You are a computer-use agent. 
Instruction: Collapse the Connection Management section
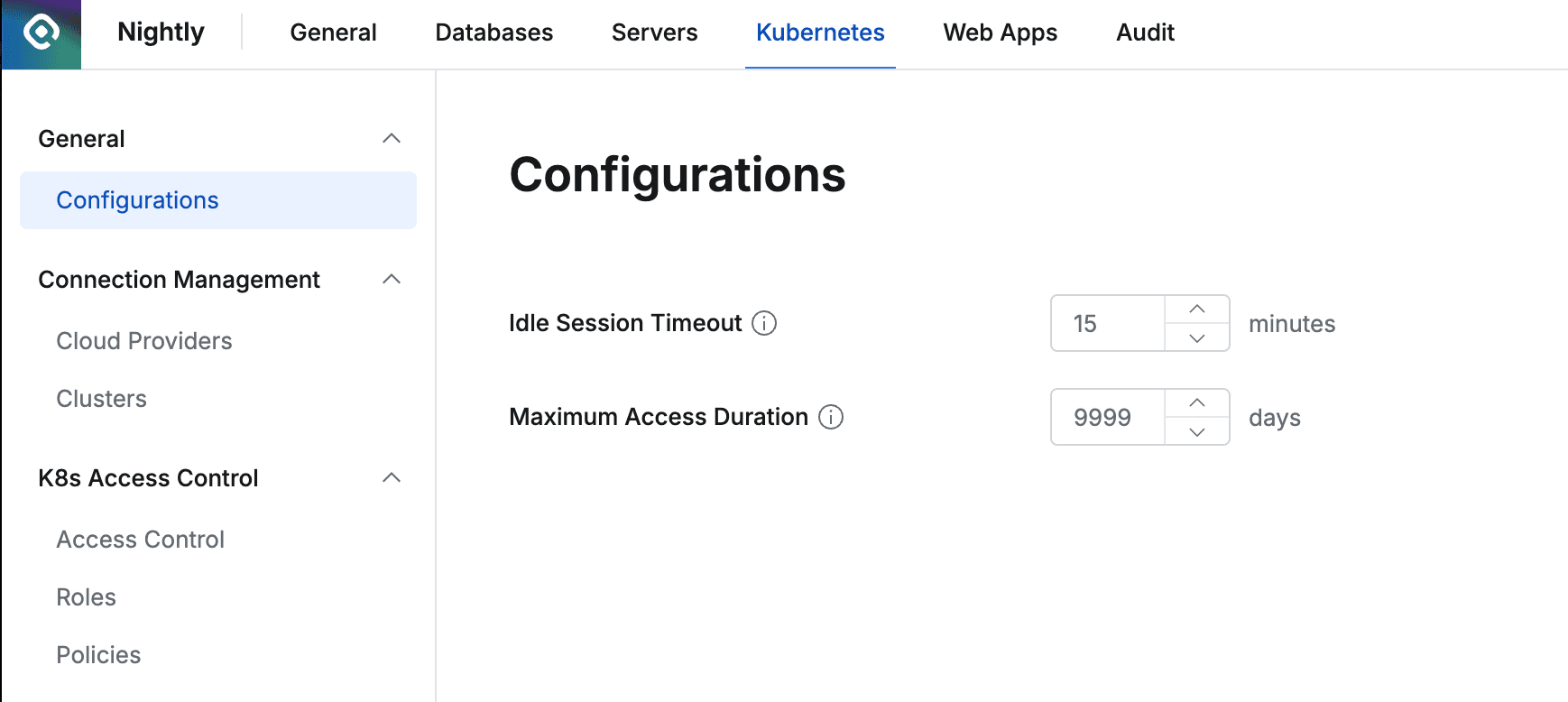click(392, 280)
